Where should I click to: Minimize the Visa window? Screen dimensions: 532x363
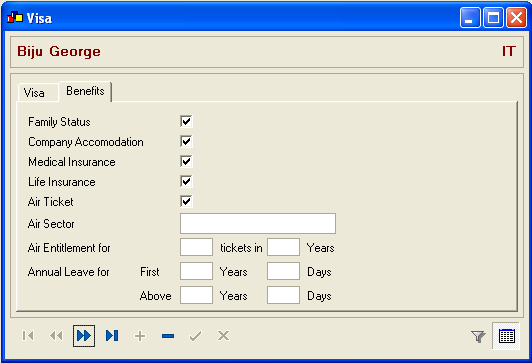pos(470,17)
